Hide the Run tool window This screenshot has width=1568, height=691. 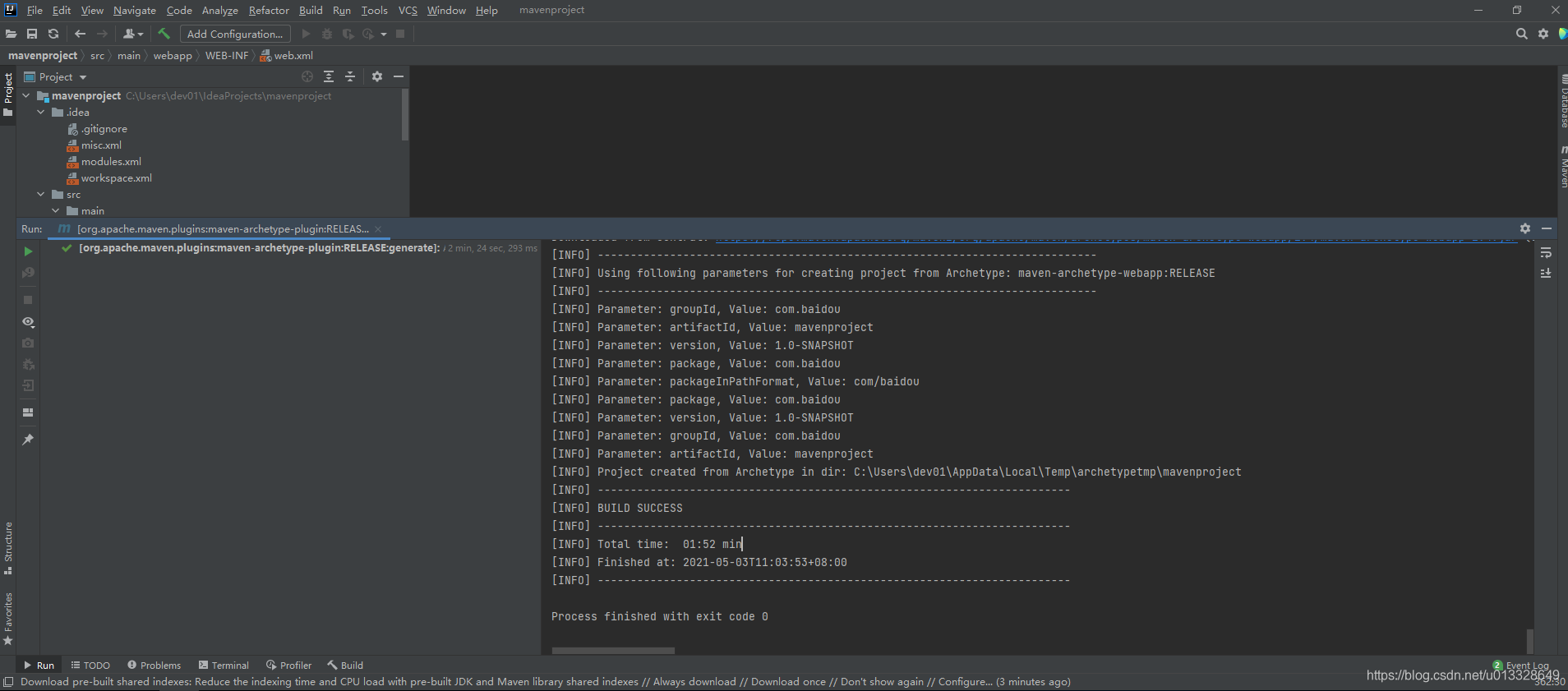click(x=1547, y=228)
